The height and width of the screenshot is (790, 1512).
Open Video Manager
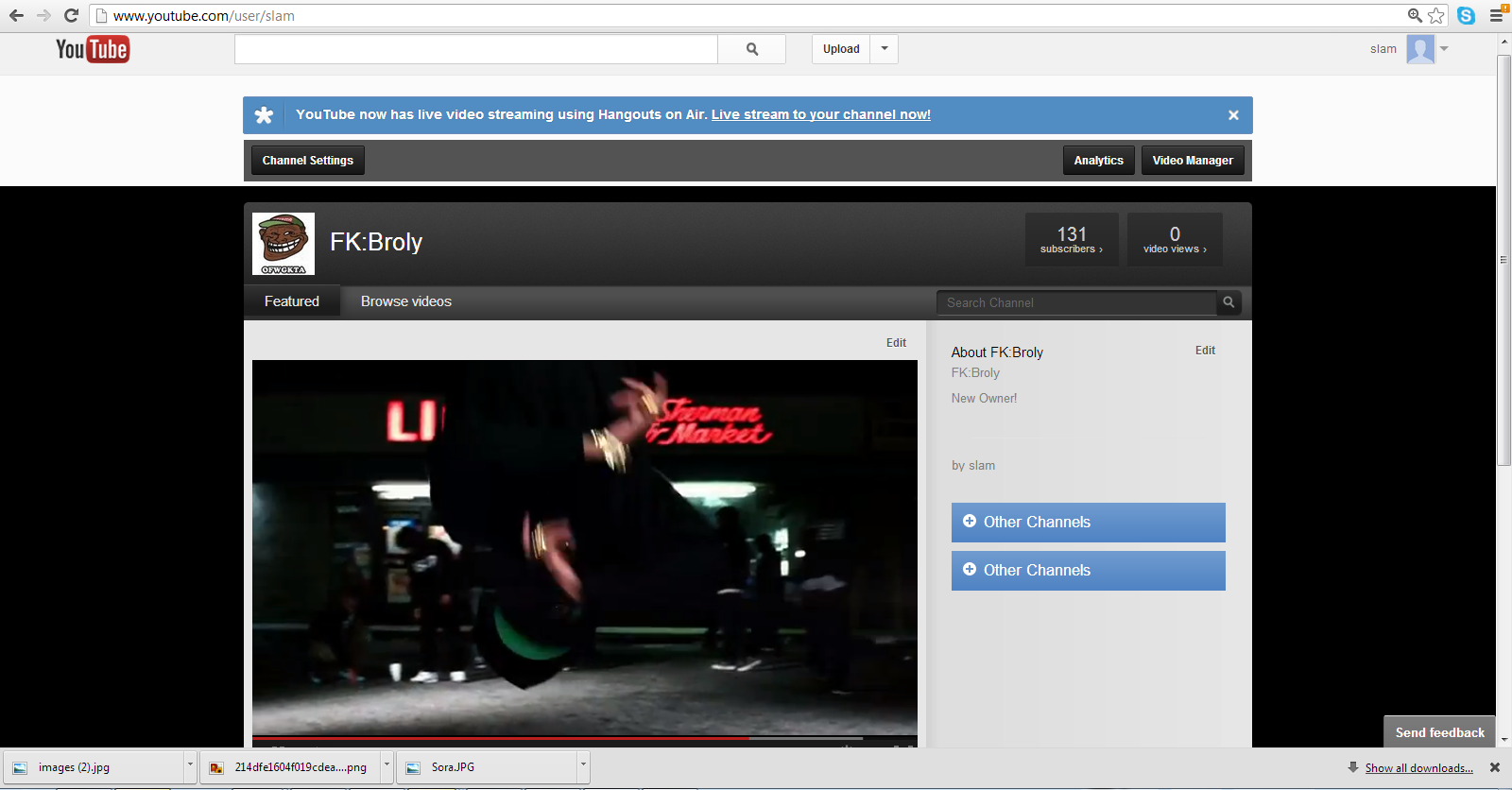point(1193,161)
